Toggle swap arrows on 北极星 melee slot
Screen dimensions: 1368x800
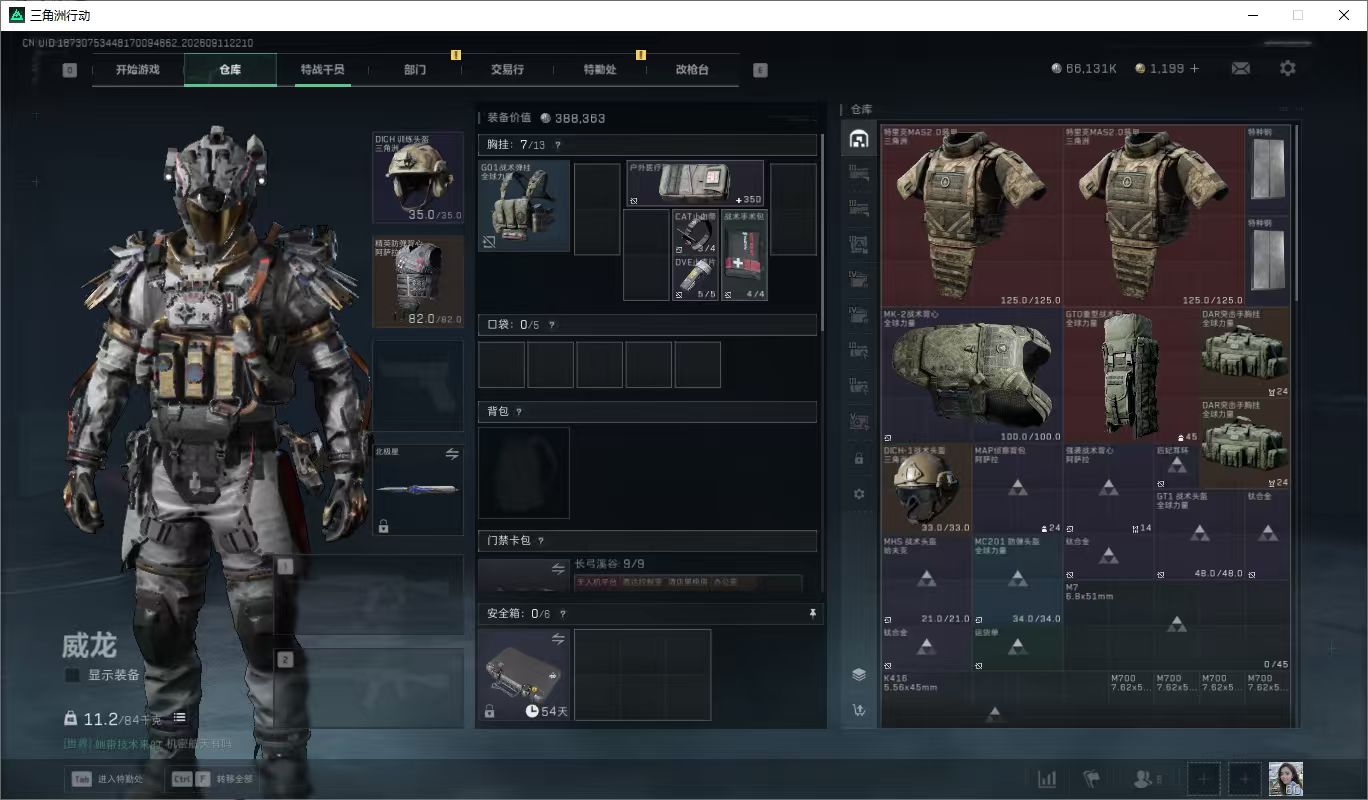452,454
